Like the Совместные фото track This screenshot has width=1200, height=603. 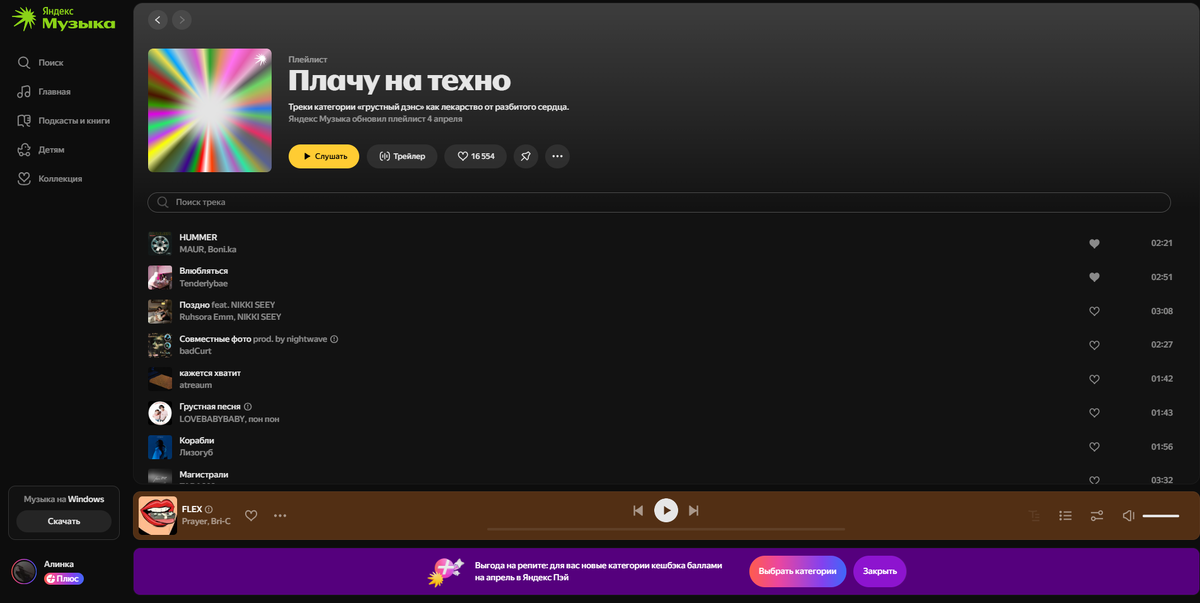tap(1094, 345)
